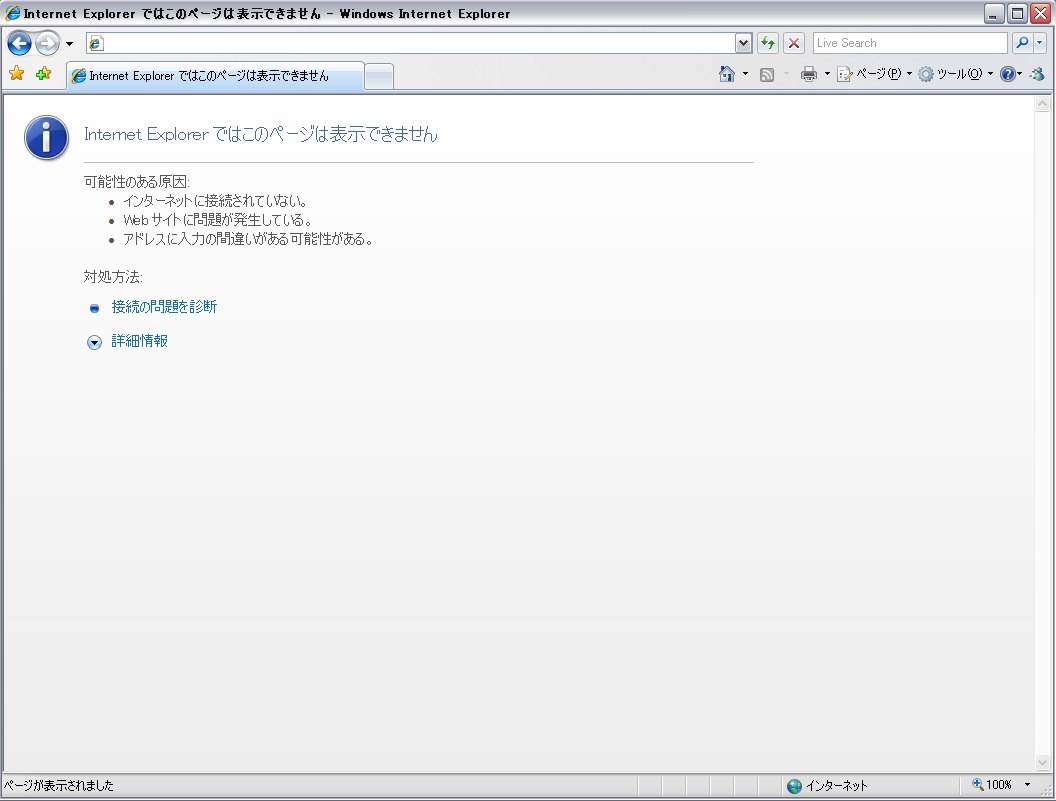Open the search provider options dropdown
Screen dimensions: 1056x801
[x=1039, y=43]
